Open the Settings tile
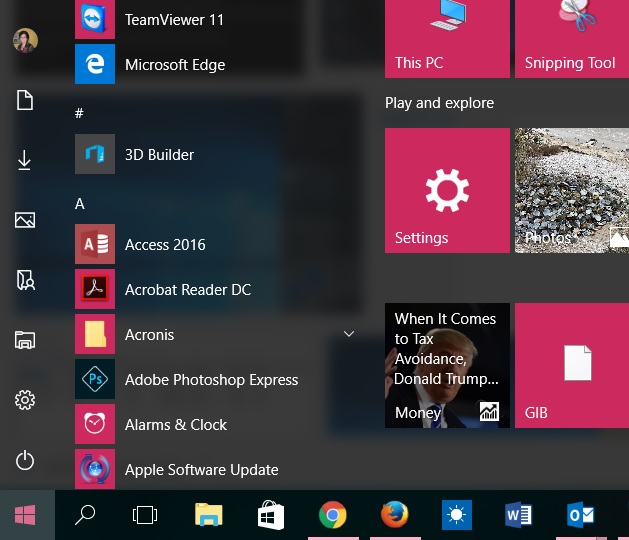The height and width of the screenshot is (540, 629). tap(447, 190)
